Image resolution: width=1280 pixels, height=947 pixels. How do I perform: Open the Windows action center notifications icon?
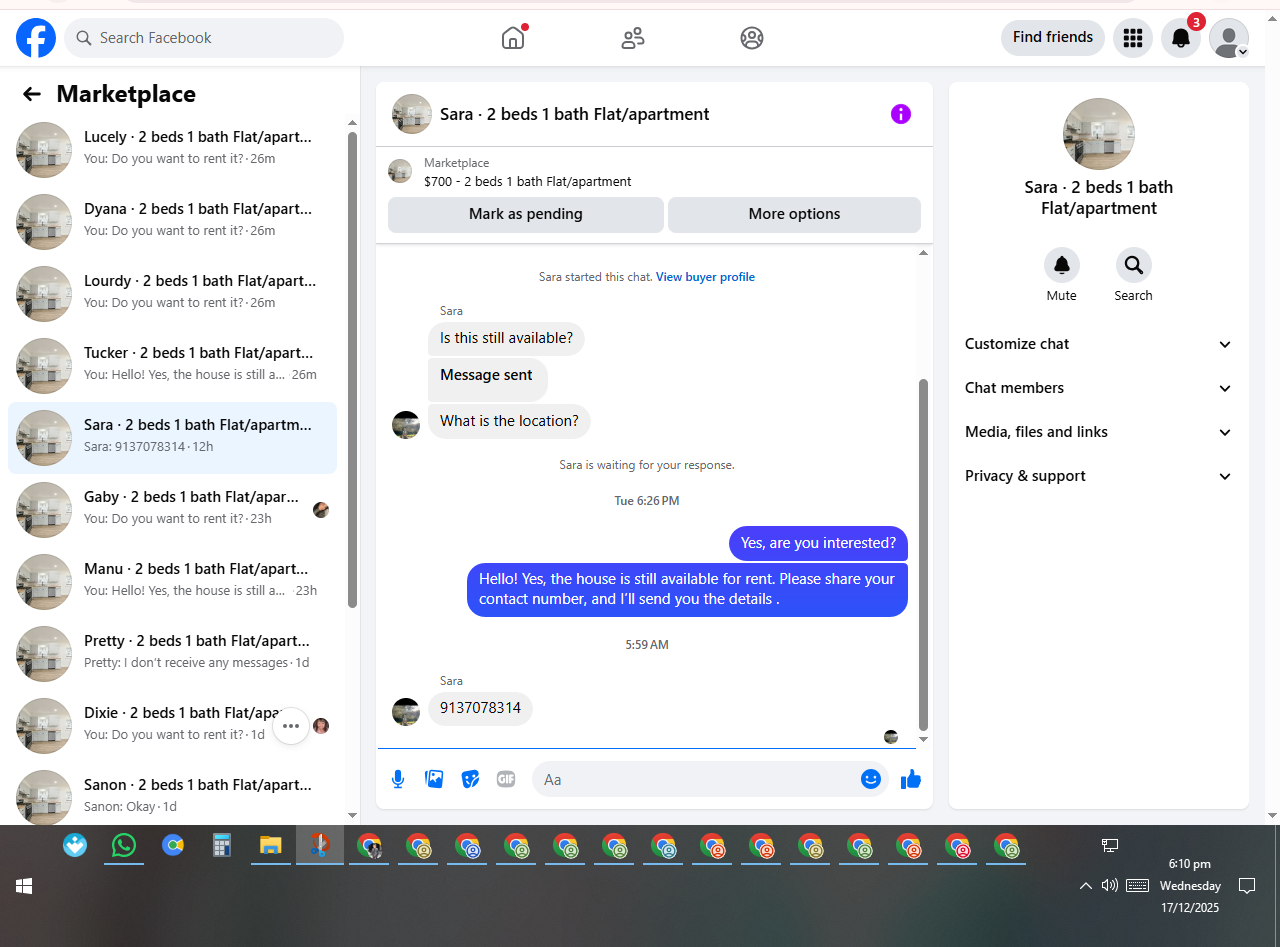tap(1247, 886)
